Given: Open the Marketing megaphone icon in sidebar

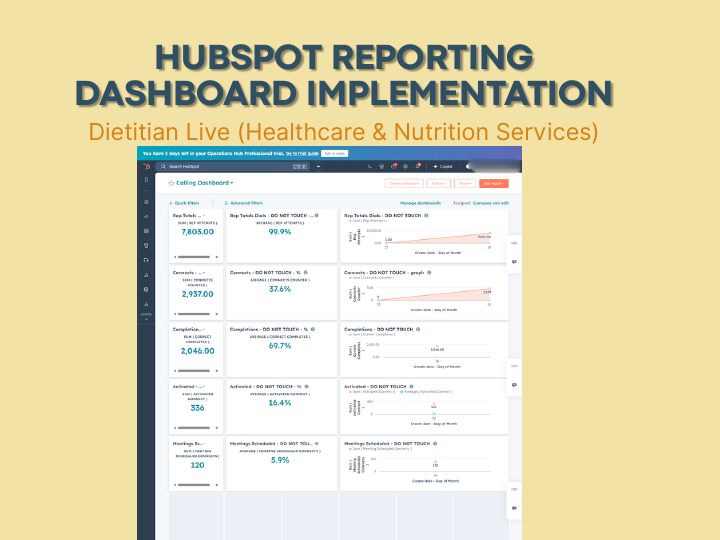Looking at the screenshot, I should [146, 216].
